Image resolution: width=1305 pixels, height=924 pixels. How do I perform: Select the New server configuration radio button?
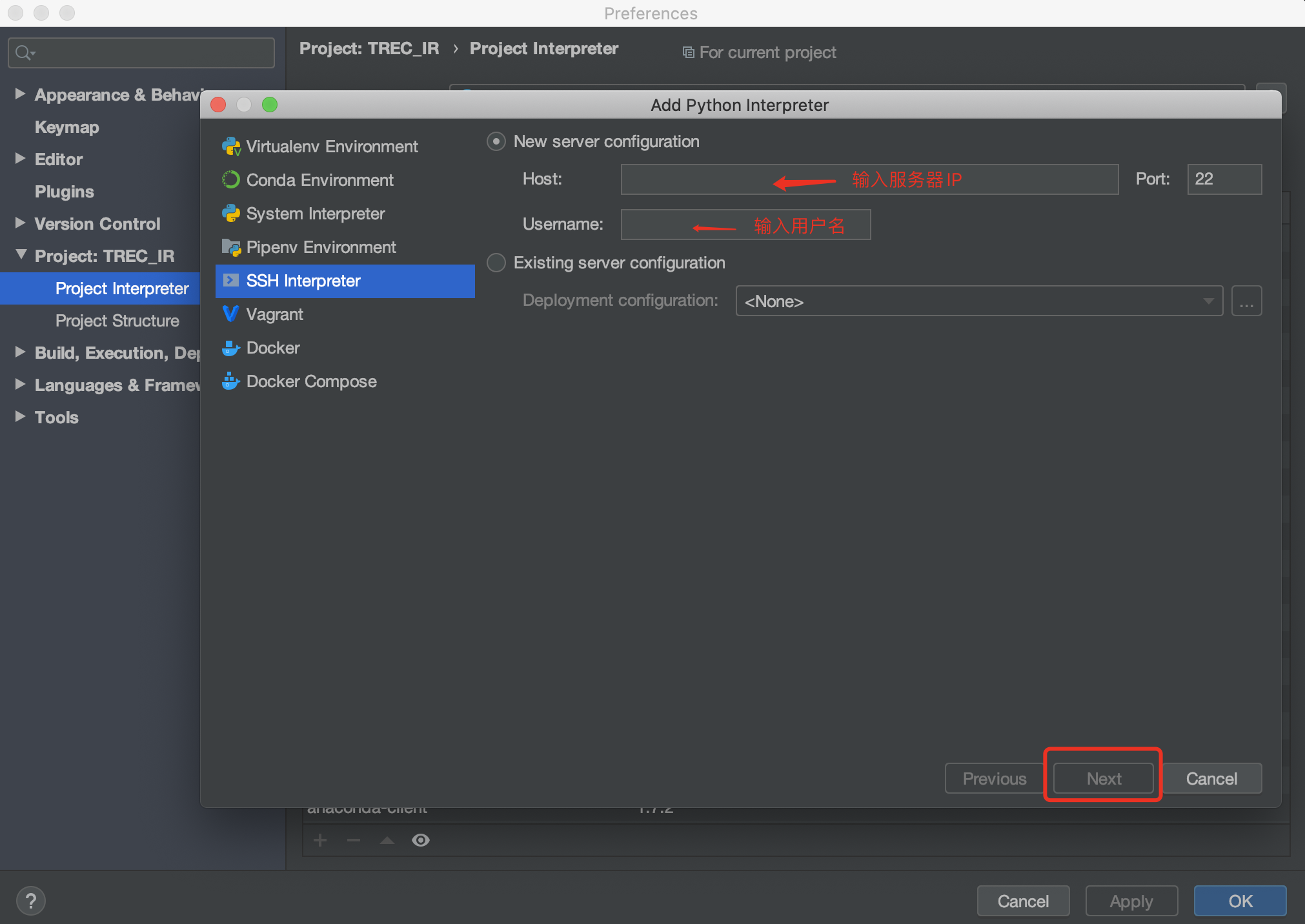[x=496, y=141]
